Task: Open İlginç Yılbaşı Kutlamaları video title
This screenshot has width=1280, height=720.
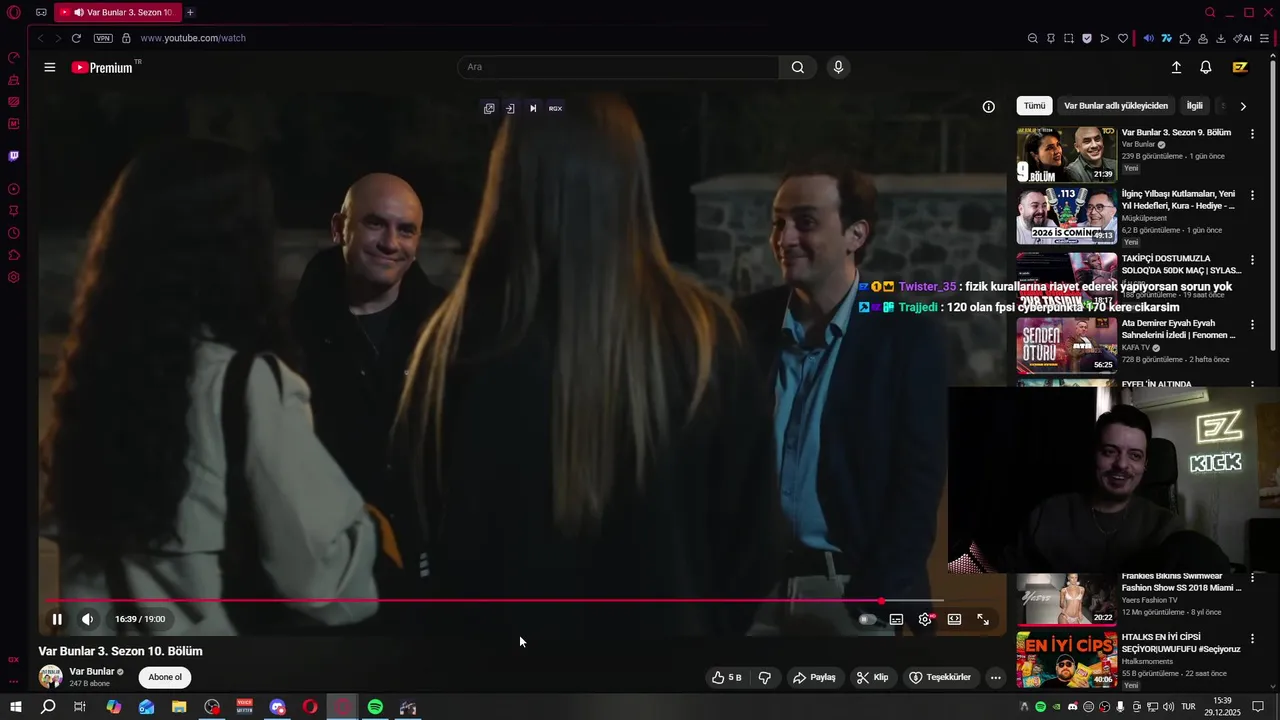Action: (x=1178, y=199)
